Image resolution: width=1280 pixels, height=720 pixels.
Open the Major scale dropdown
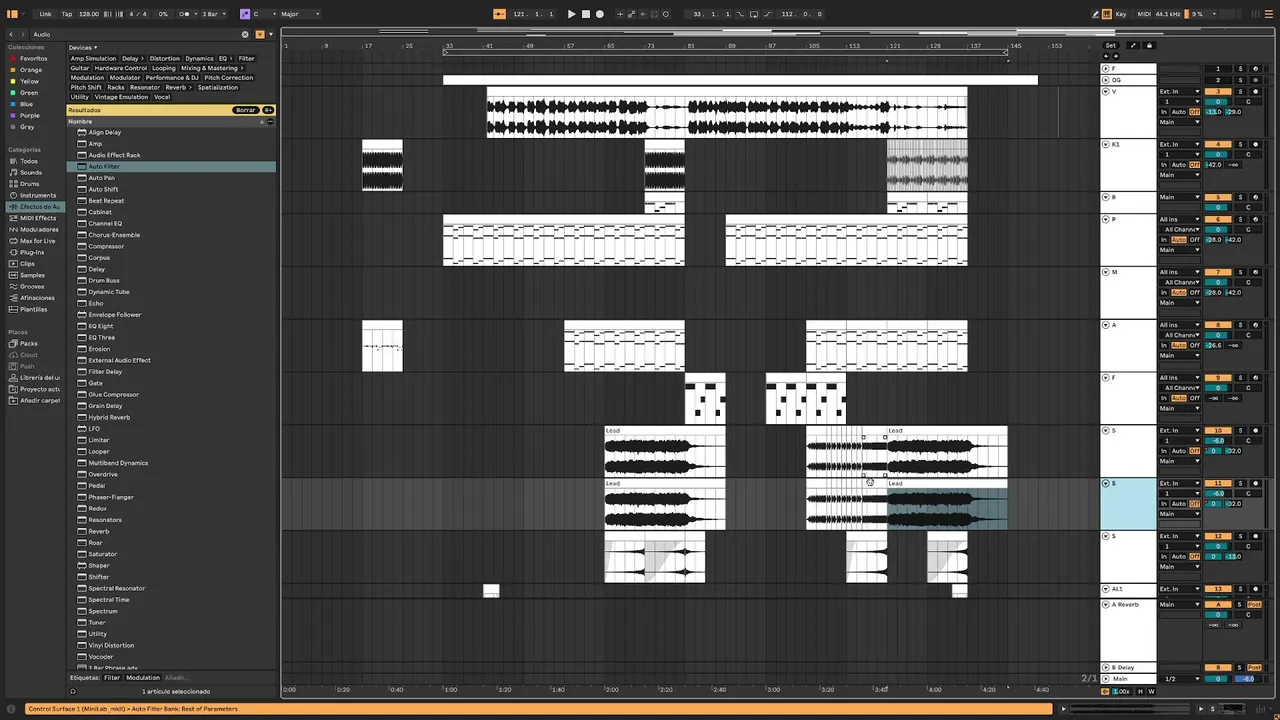click(300, 14)
